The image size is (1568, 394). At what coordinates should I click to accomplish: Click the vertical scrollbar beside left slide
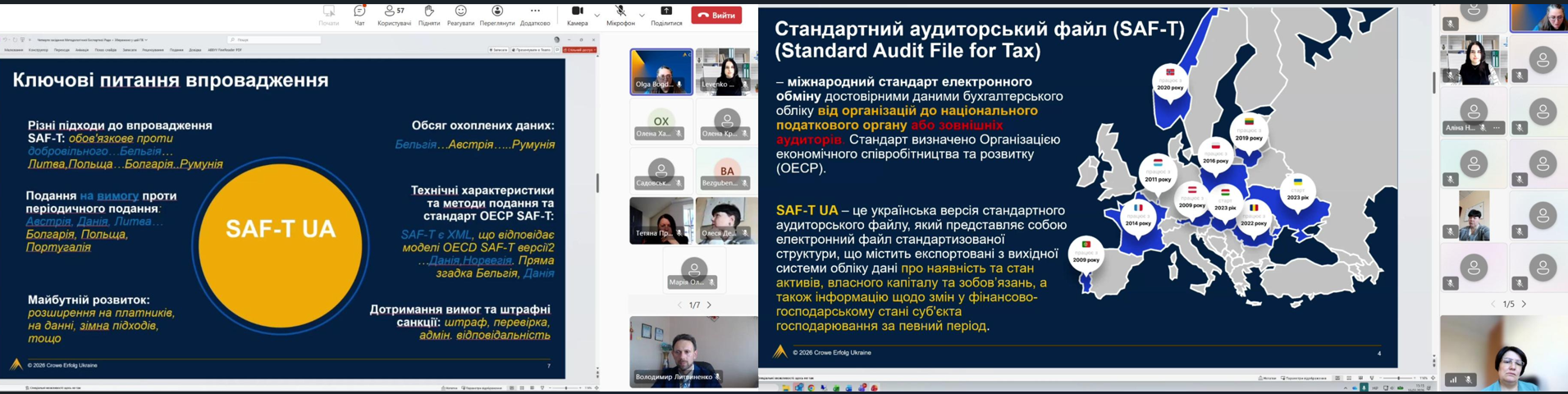(597, 183)
